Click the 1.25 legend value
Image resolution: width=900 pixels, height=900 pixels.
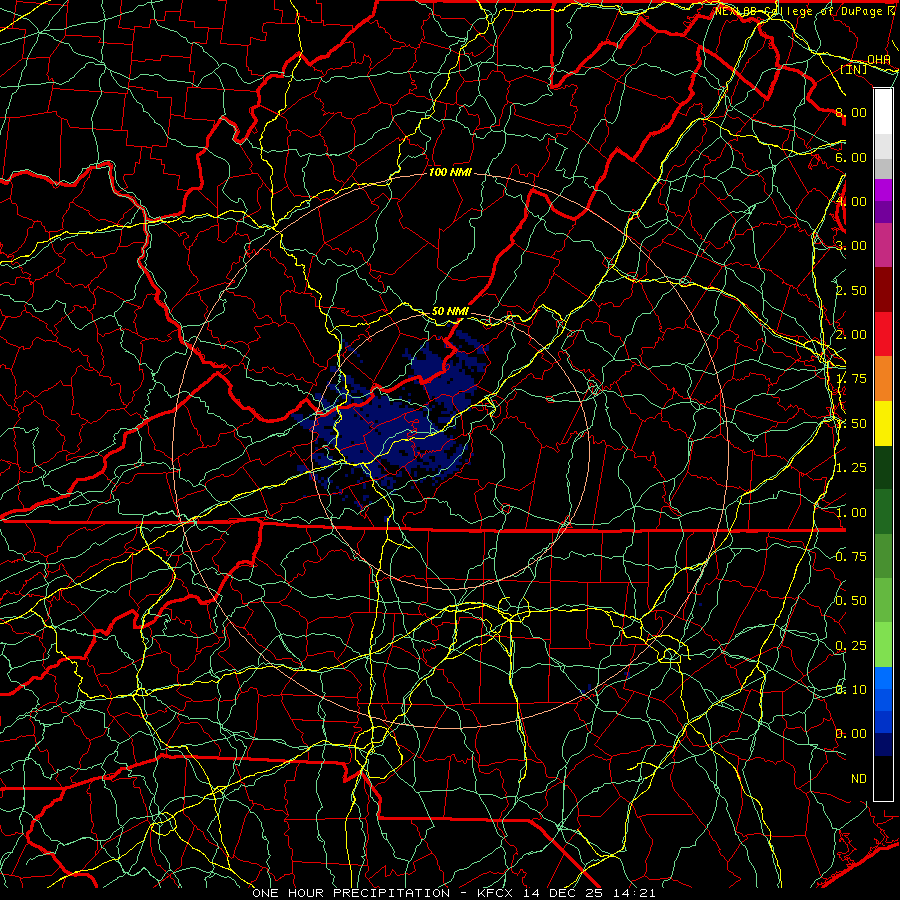pyautogui.click(x=851, y=468)
